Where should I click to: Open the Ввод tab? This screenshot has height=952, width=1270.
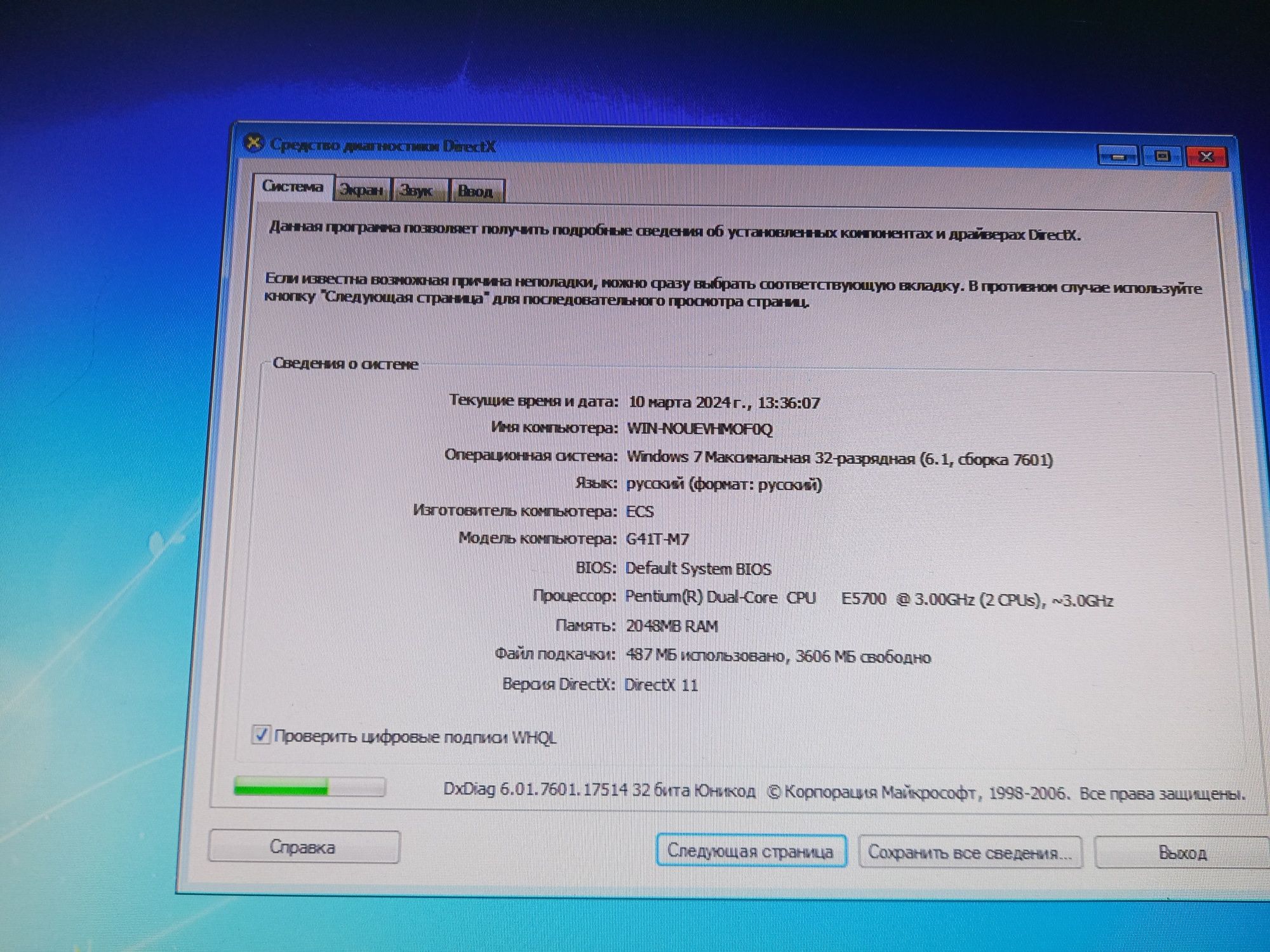point(476,191)
